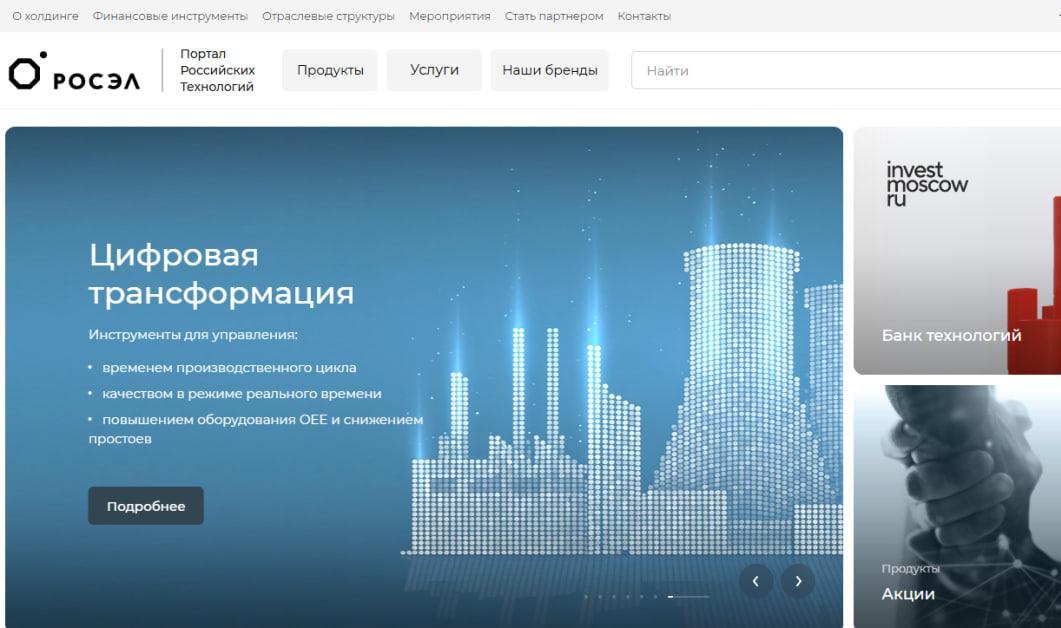The width and height of the screenshot is (1061, 628).
Task: Click the next slide arrow
Action: pyautogui.click(x=798, y=580)
